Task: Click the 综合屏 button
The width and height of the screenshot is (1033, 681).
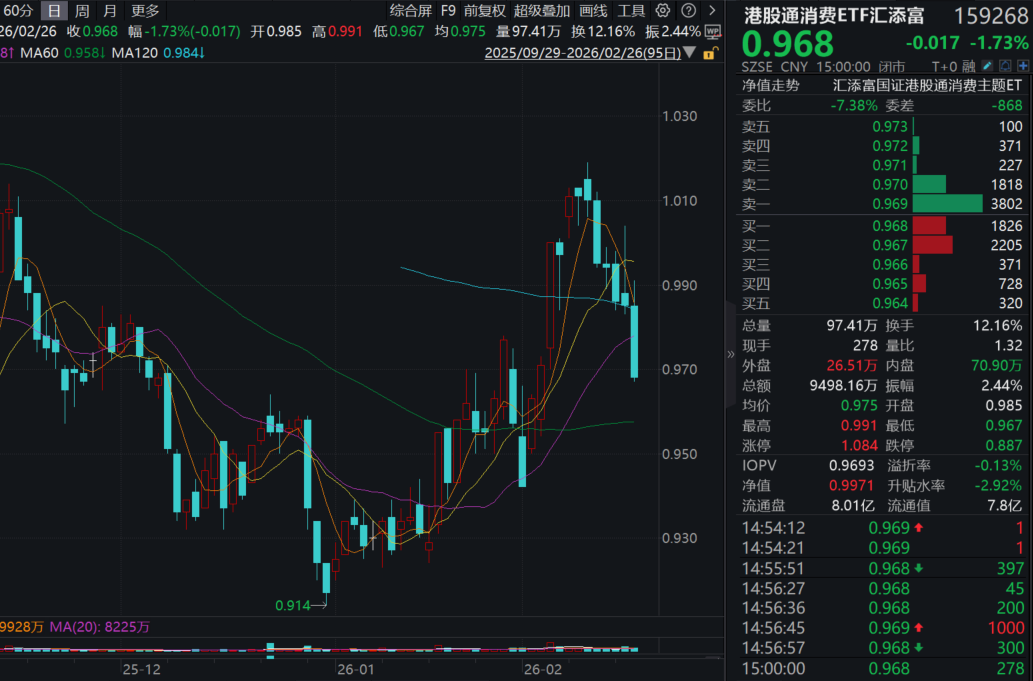Action: (x=410, y=11)
